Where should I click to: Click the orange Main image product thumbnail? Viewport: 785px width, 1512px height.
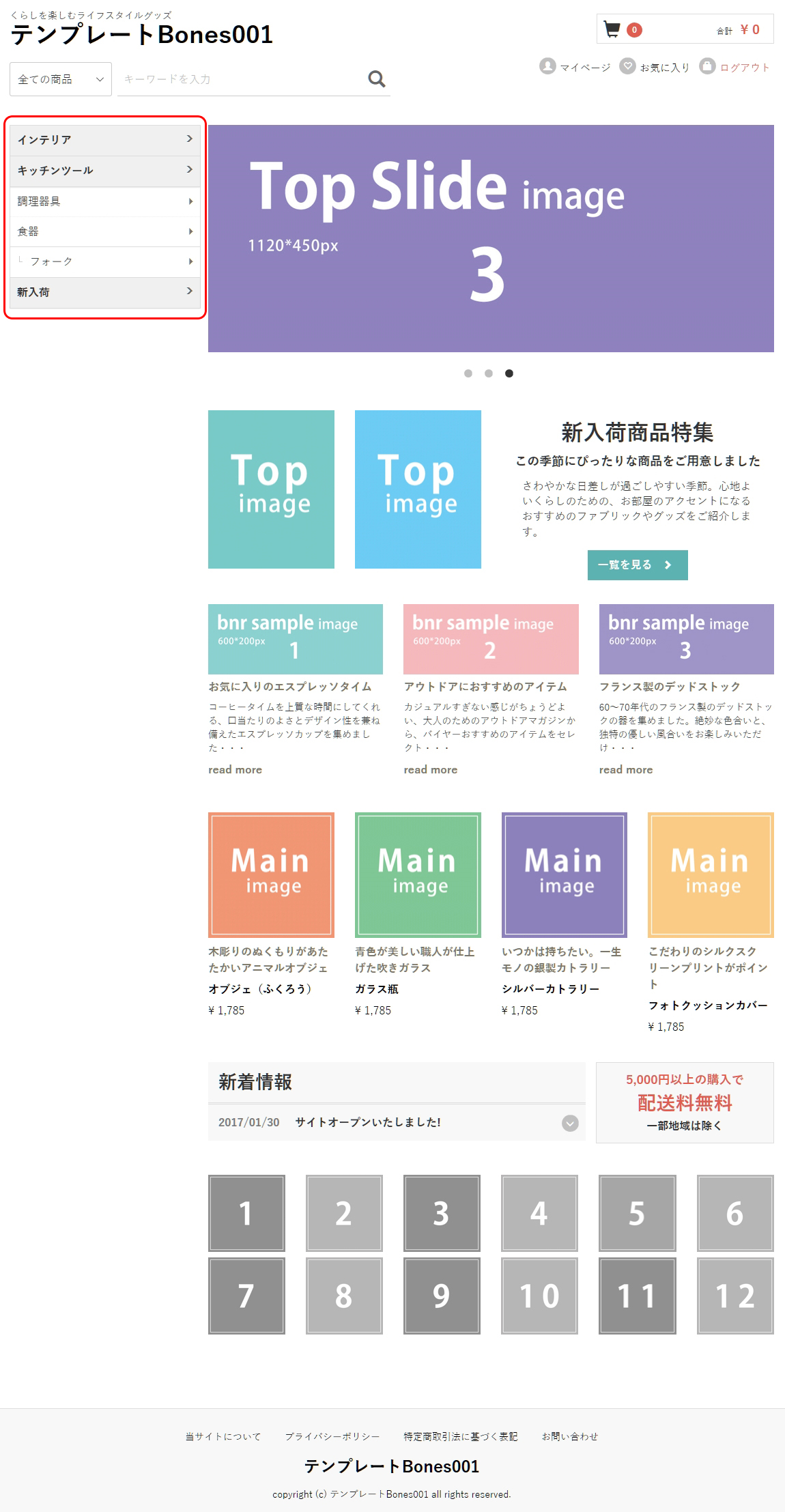click(x=271, y=874)
